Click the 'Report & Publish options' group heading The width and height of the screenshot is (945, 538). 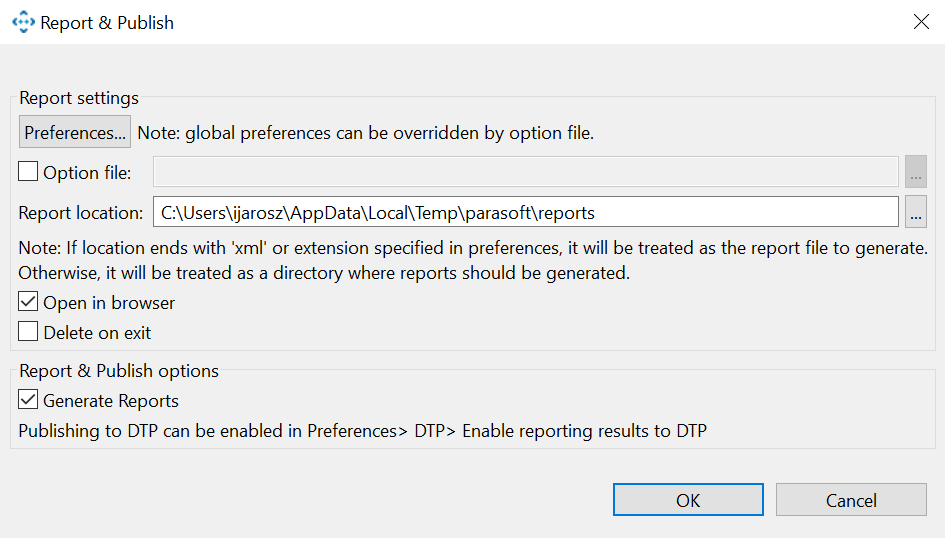(x=119, y=371)
